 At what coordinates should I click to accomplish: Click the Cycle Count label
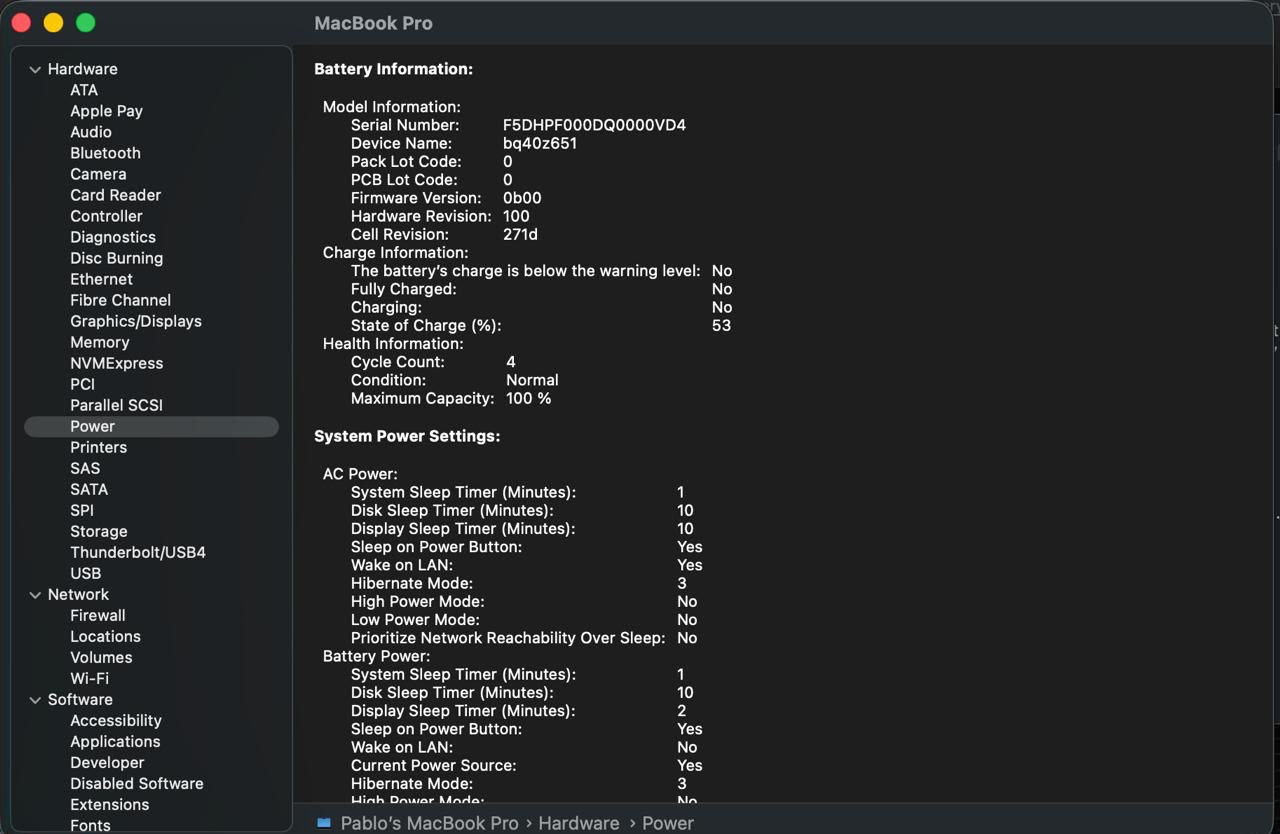(x=398, y=362)
